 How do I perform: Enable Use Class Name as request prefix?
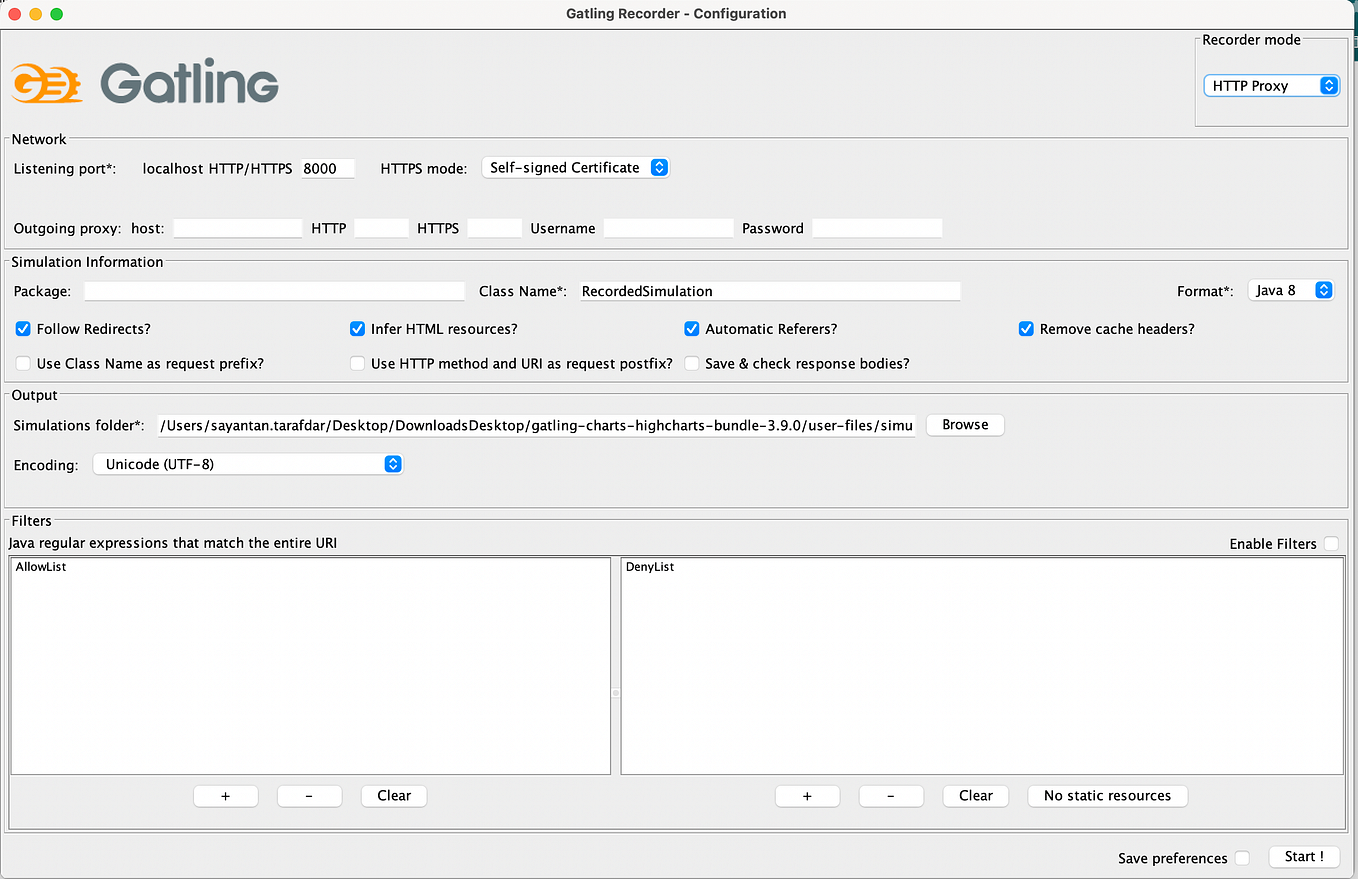tap(22, 363)
